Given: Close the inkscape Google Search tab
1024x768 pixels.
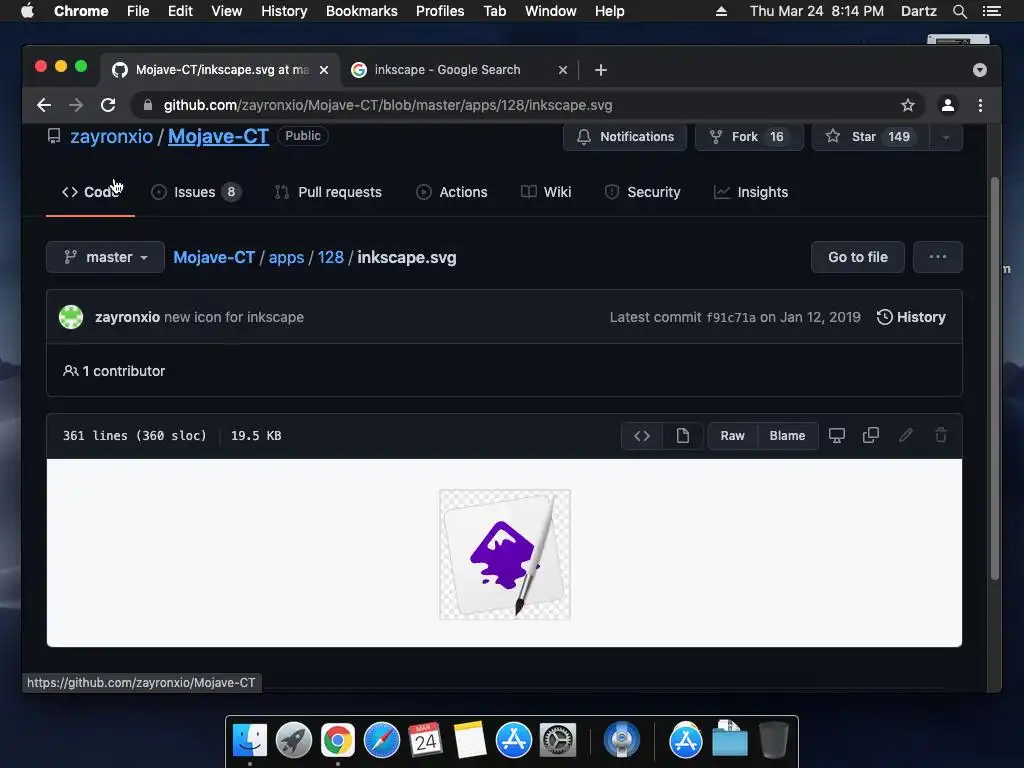Looking at the screenshot, I should pos(563,70).
